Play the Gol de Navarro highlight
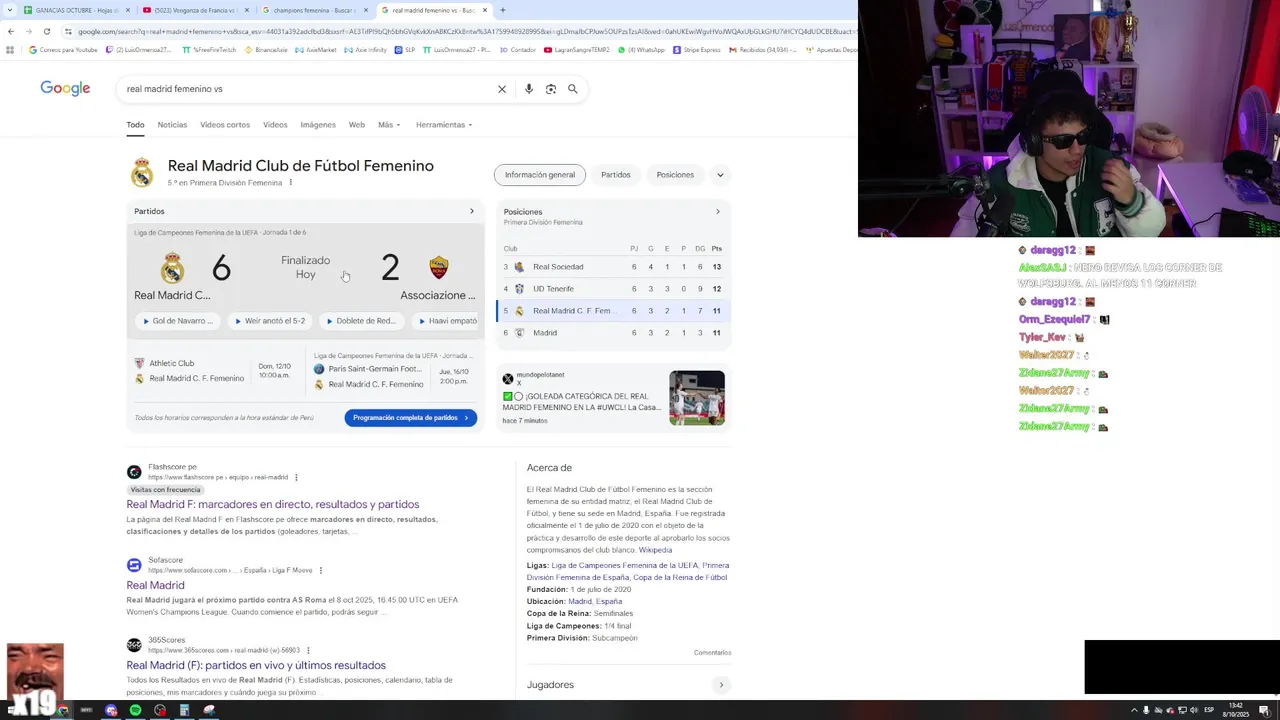The height and width of the screenshot is (720, 1280). [x=178, y=321]
